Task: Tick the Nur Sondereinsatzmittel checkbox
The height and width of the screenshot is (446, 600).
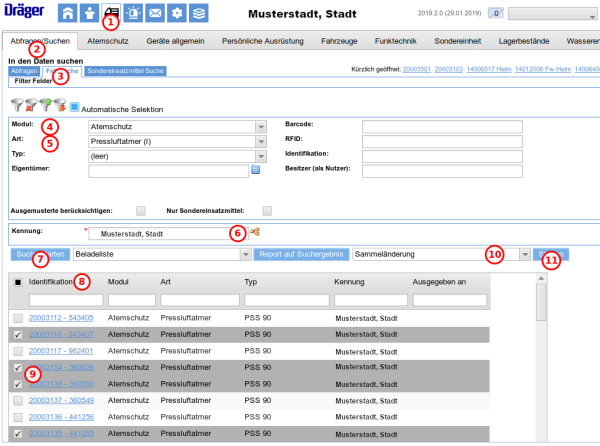Action: click(267, 210)
